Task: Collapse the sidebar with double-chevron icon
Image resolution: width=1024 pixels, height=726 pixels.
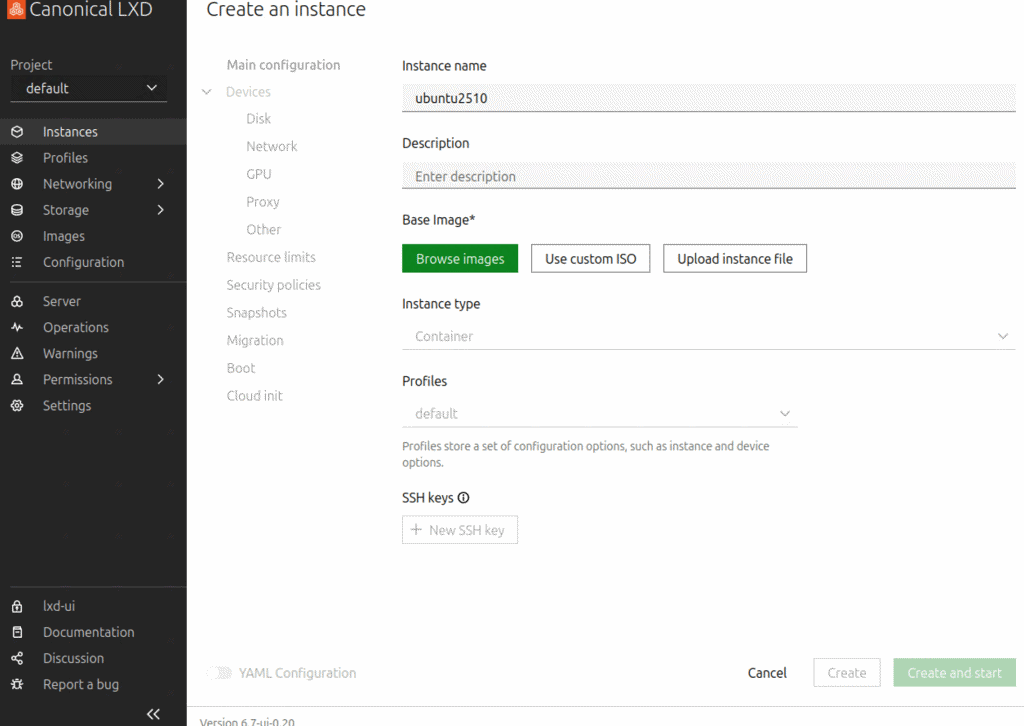Action: [153, 713]
